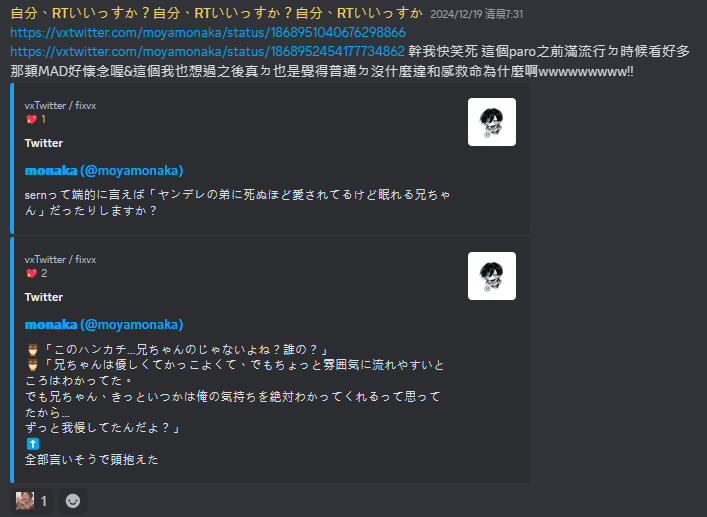Image resolution: width=707 pixels, height=517 pixels.
Task: Click the second owl emoji in second embed
Action: coord(32,365)
